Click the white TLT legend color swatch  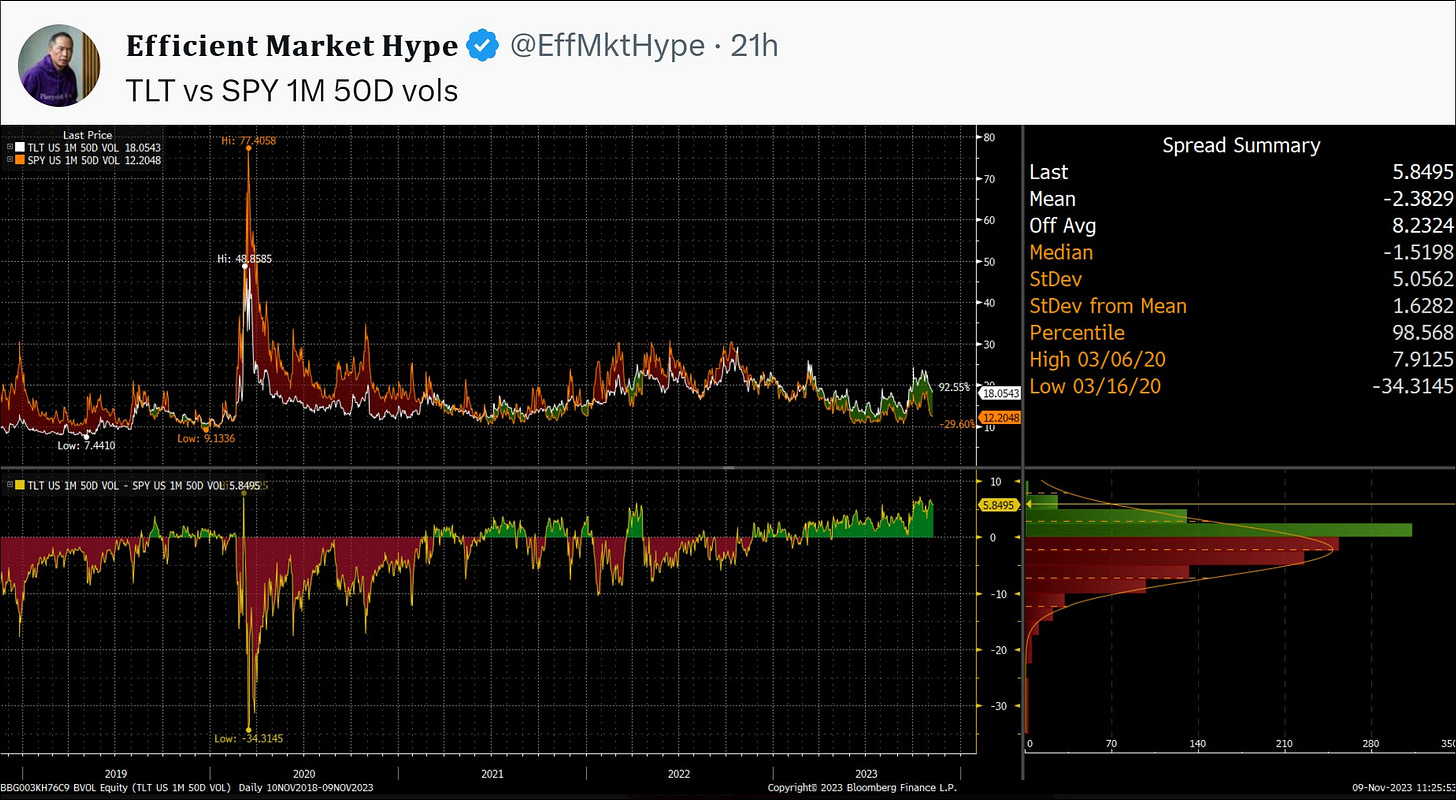[21, 147]
